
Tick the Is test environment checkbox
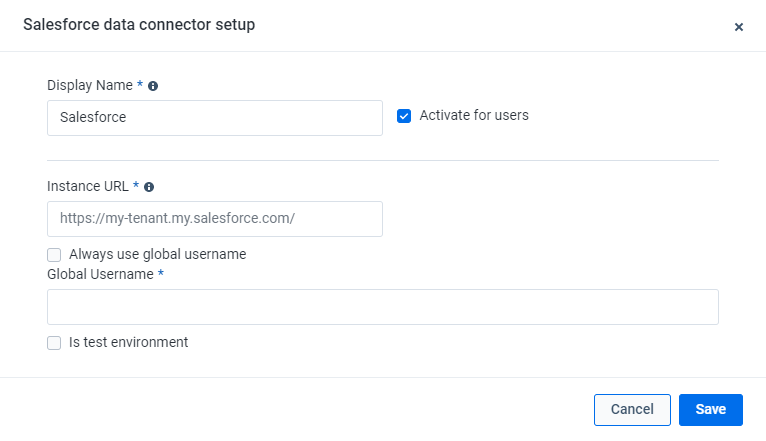click(x=54, y=343)
